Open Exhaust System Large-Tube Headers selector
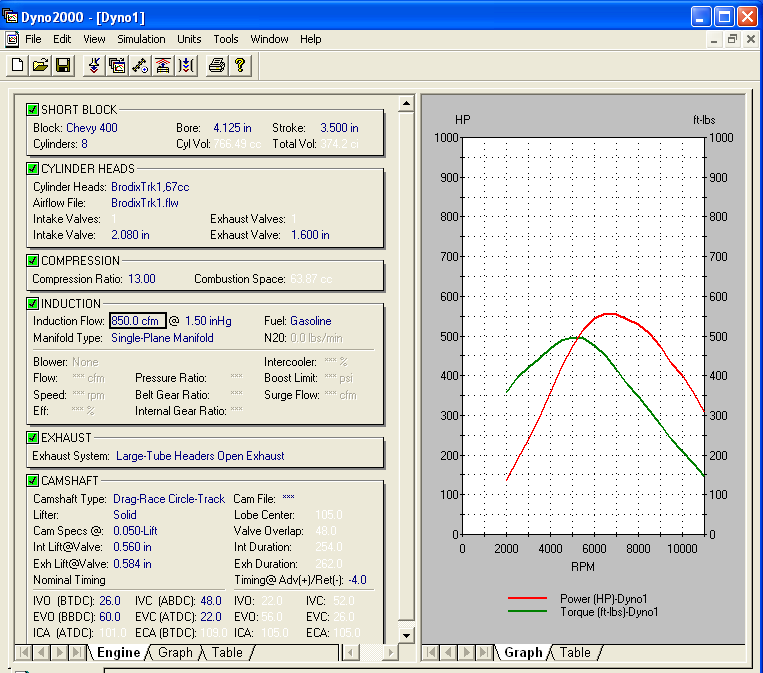 click(200, 456)
